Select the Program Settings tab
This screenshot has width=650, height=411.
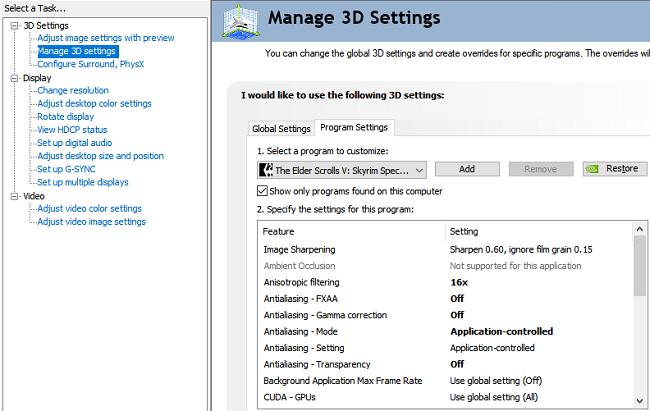tap(353, 127)
